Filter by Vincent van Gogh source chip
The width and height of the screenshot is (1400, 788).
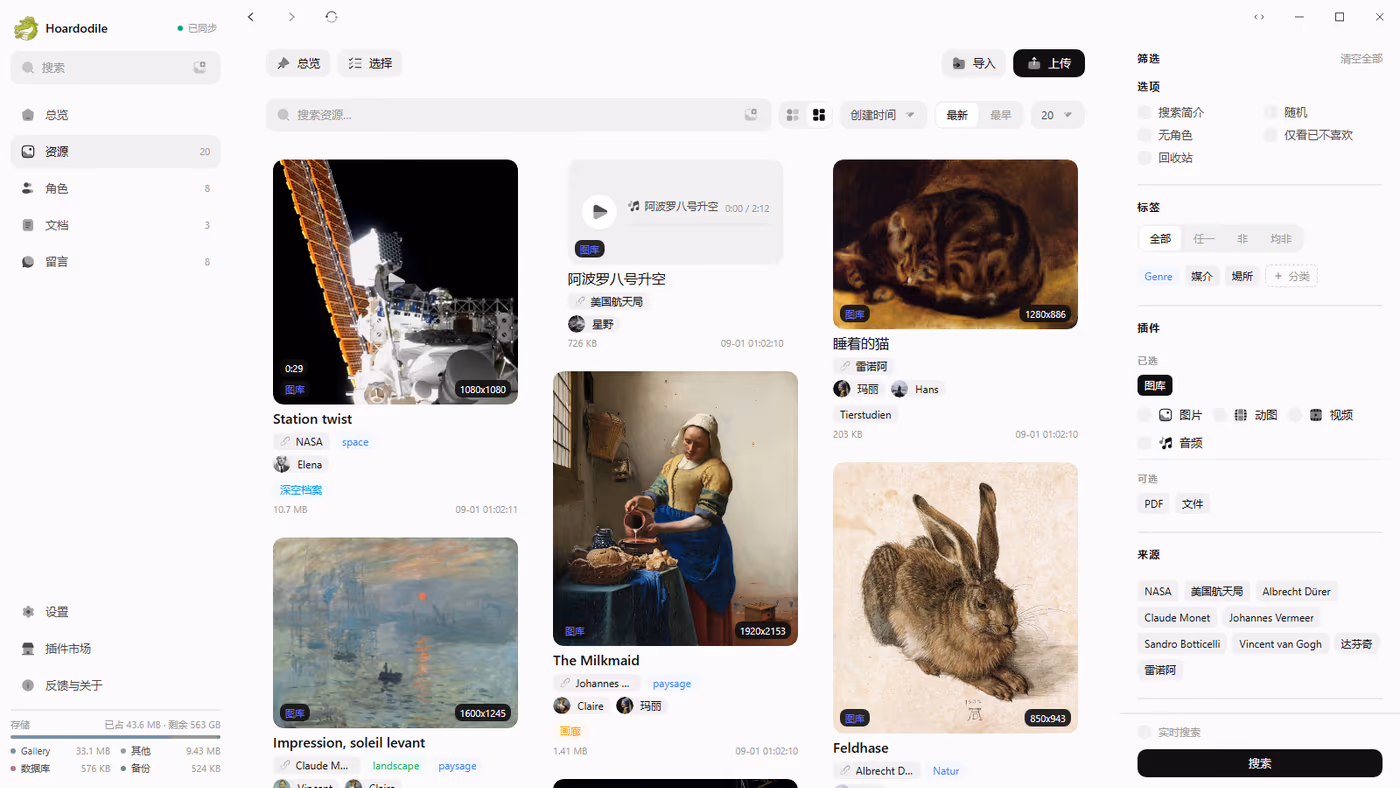coord(1280,644)
